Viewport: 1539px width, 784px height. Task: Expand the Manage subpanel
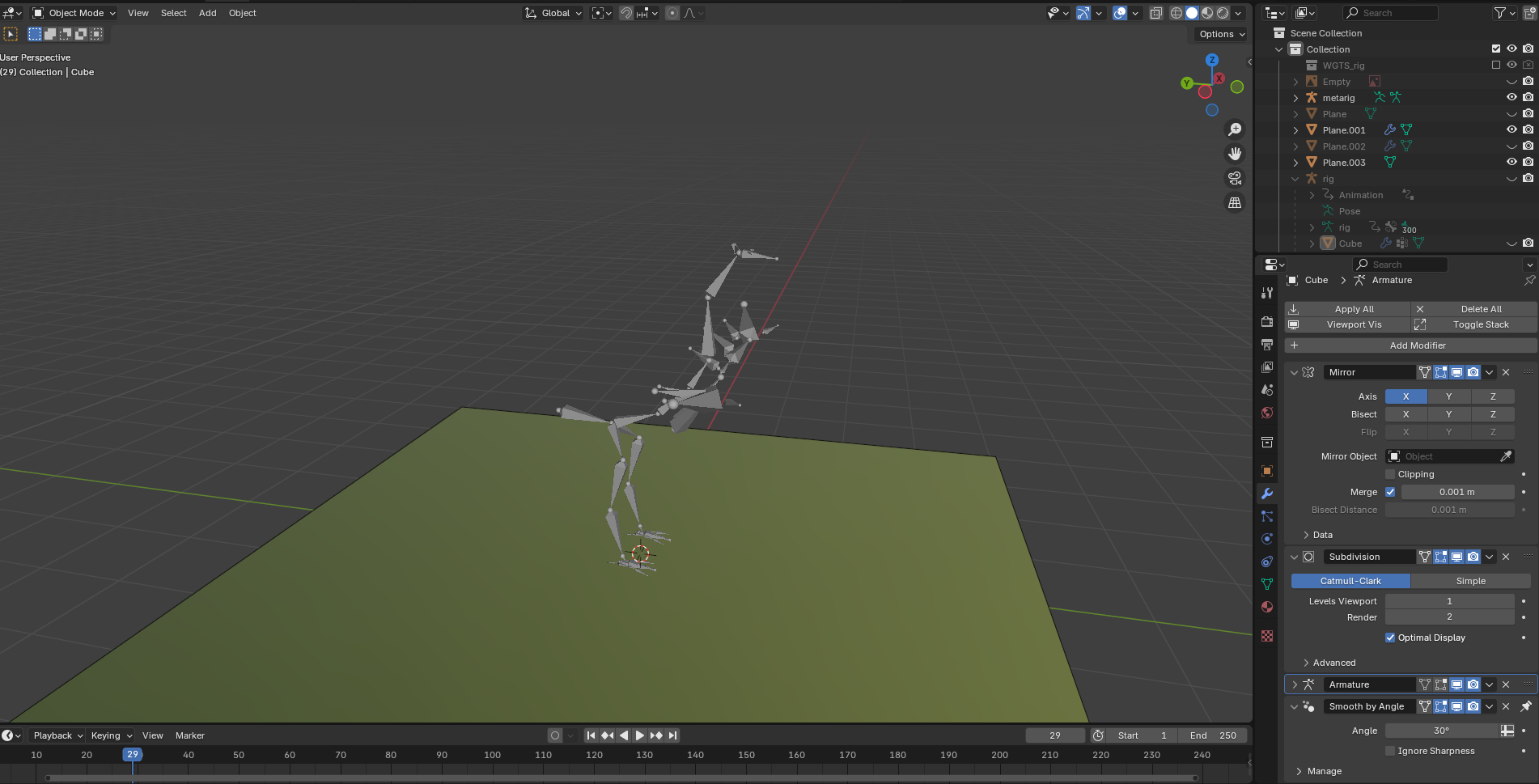1299,771
